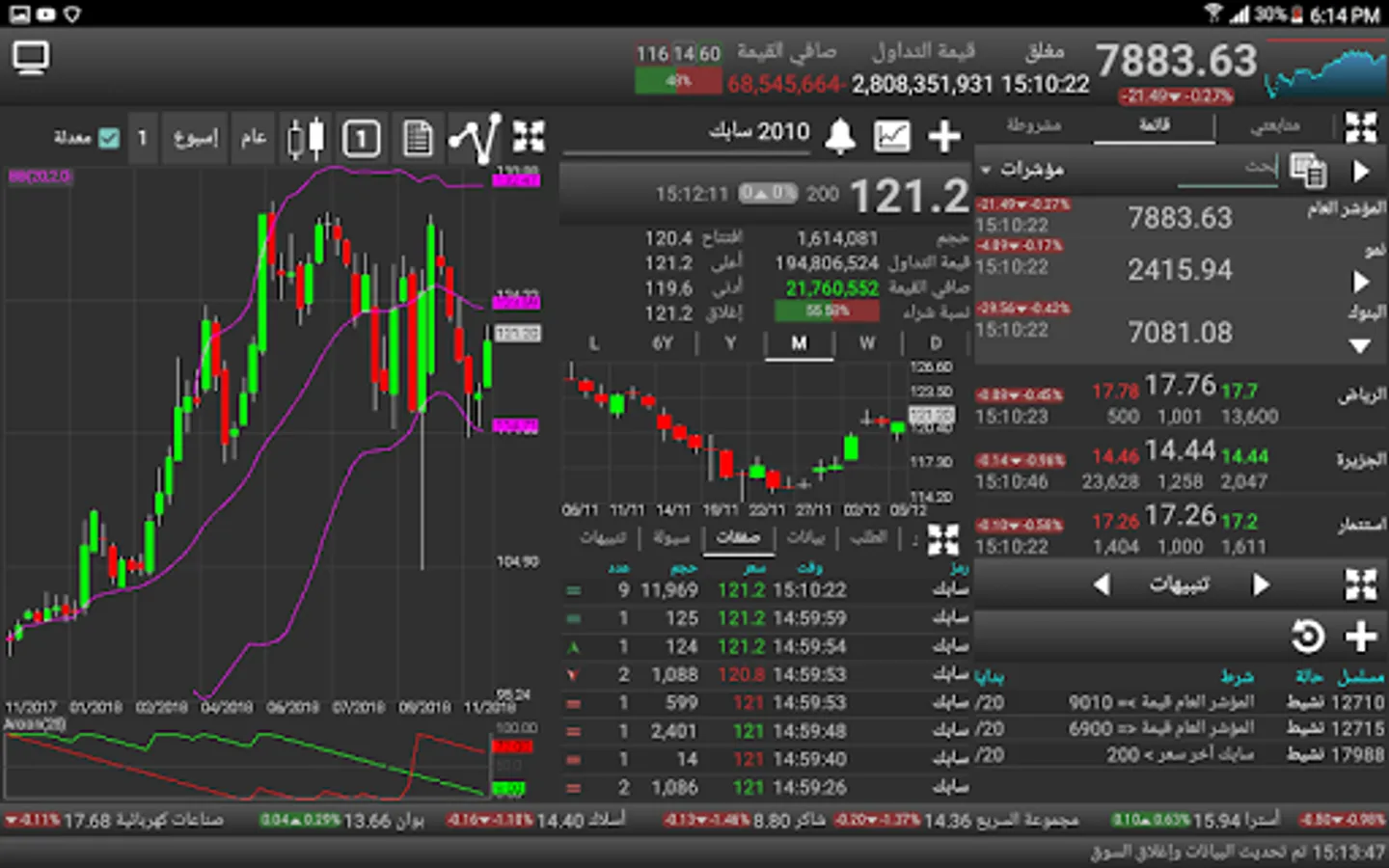Open the stock row priced 17.76
Image resolution: width=1389 pixels, height=868 pixels.
(x=1181, y=399)
